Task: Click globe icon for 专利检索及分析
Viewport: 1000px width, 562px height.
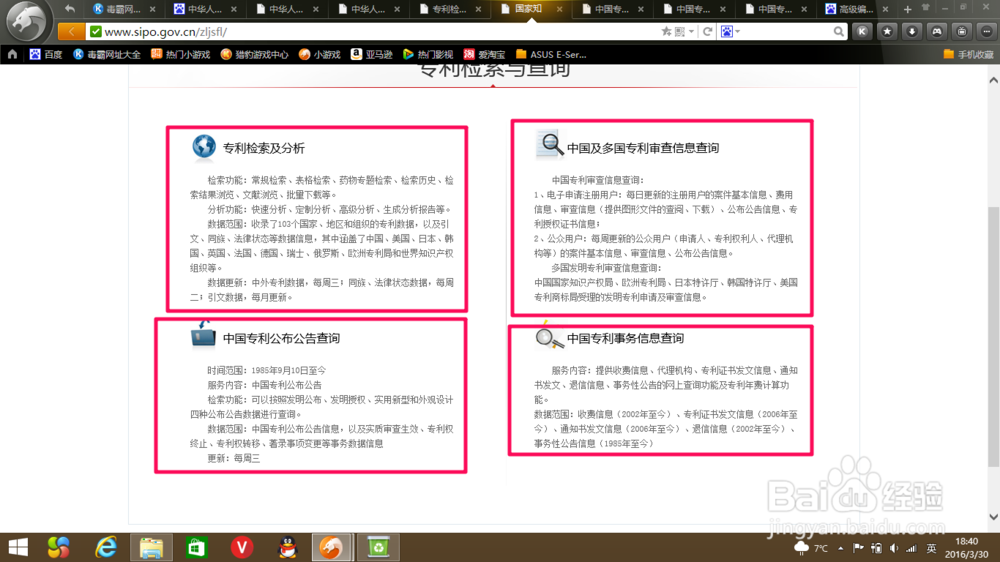Action: point(203,147)
